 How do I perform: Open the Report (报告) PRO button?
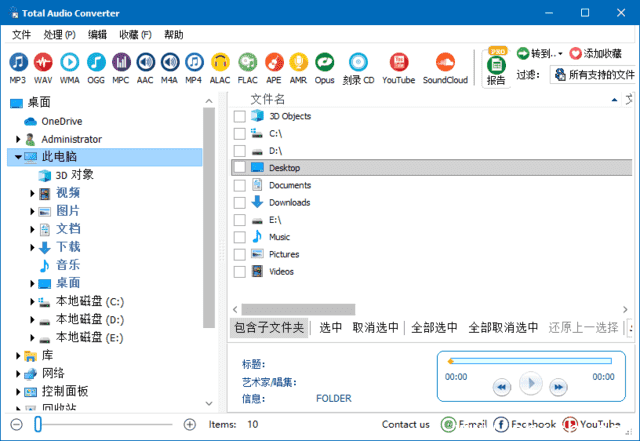(x=496, y=68)
